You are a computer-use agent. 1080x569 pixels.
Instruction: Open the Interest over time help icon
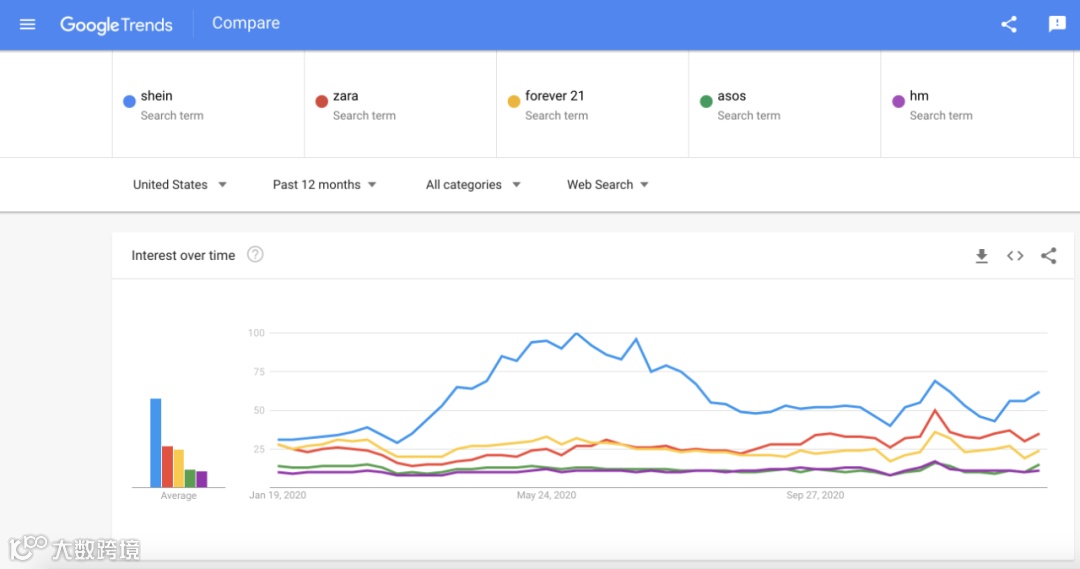click(255, 255)
